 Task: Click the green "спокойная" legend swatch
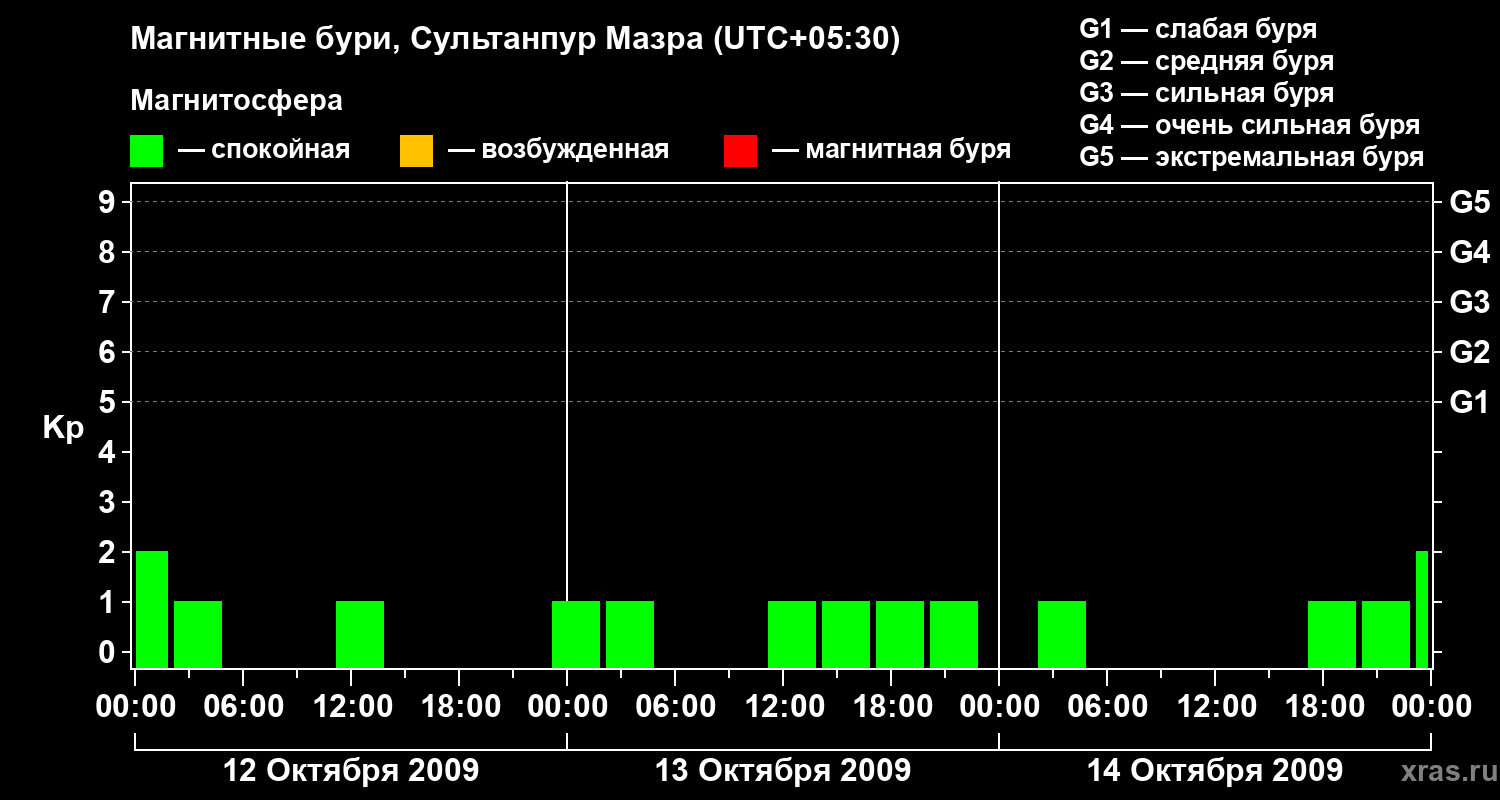pyautogui.click(x=147, y=151)
